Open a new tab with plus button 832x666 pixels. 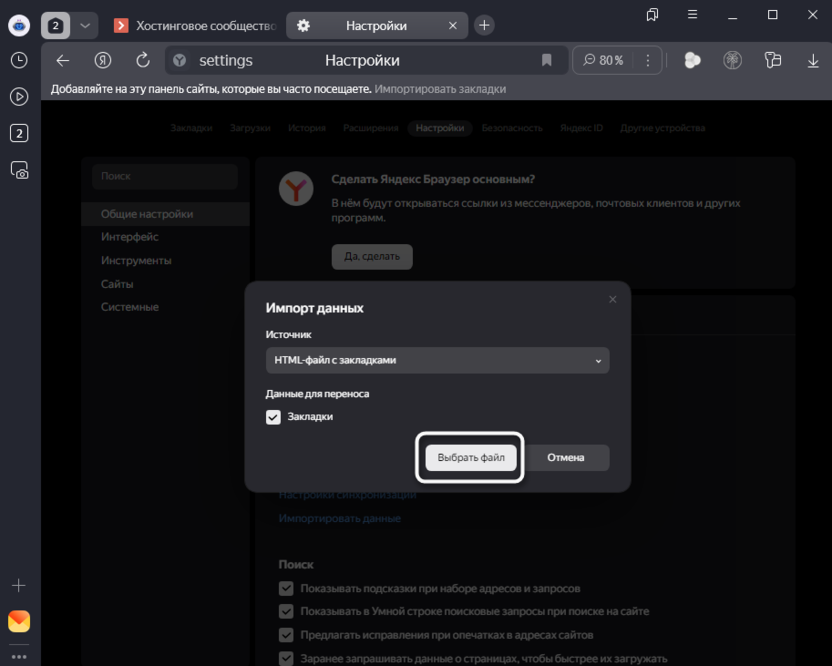(484, 25)
